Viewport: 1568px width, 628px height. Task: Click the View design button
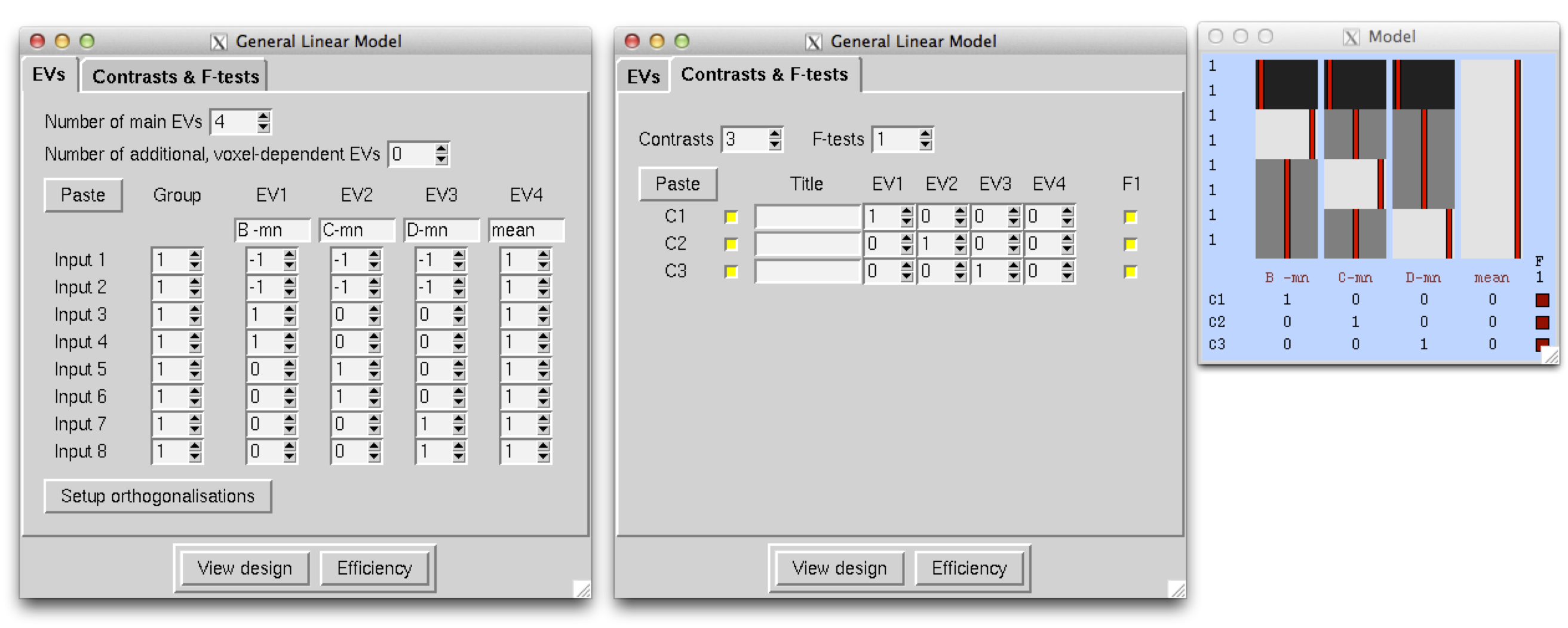(x=245, y=568)
